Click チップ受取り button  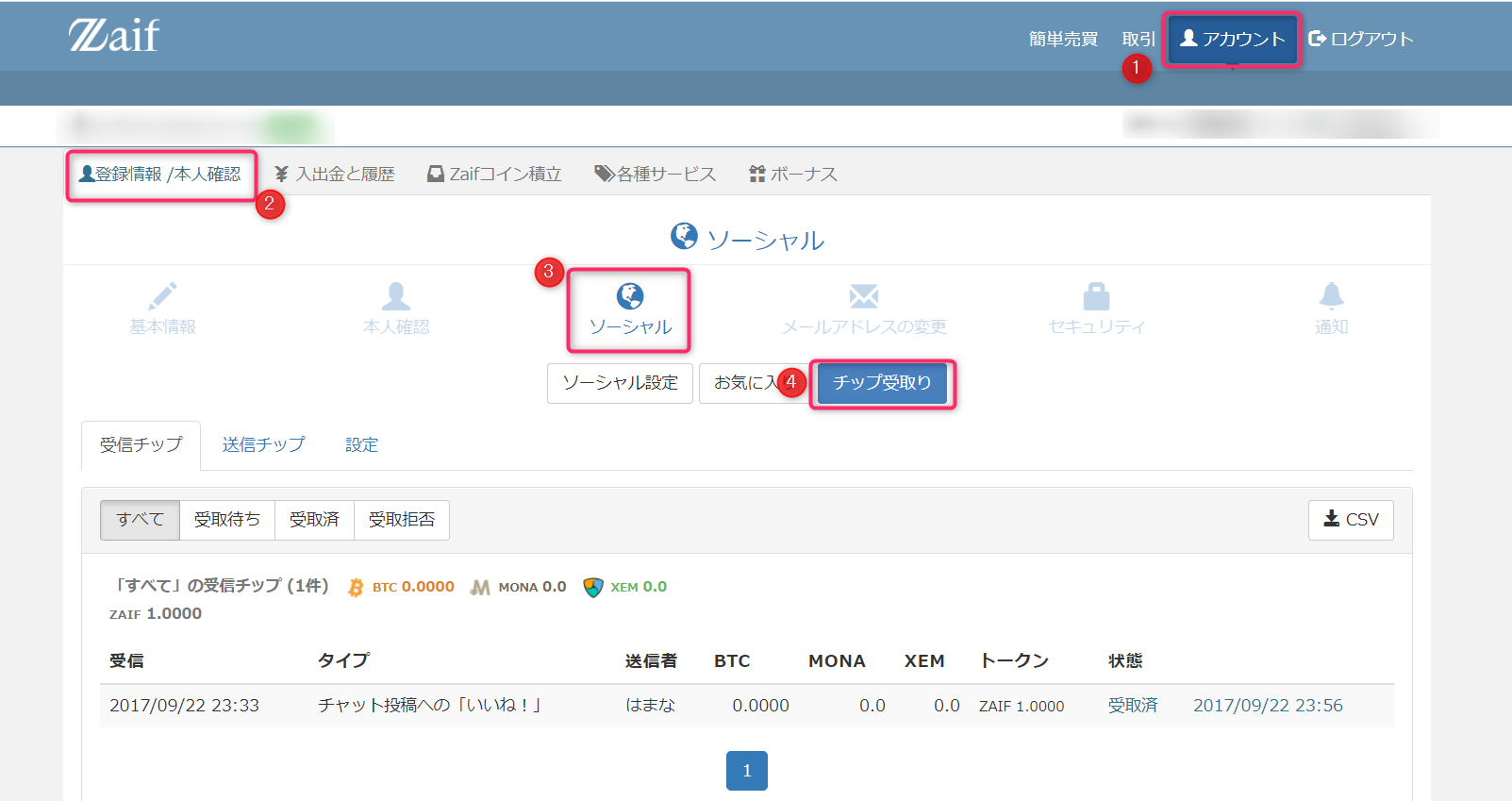pyautogui.click(x=882, y=383)
